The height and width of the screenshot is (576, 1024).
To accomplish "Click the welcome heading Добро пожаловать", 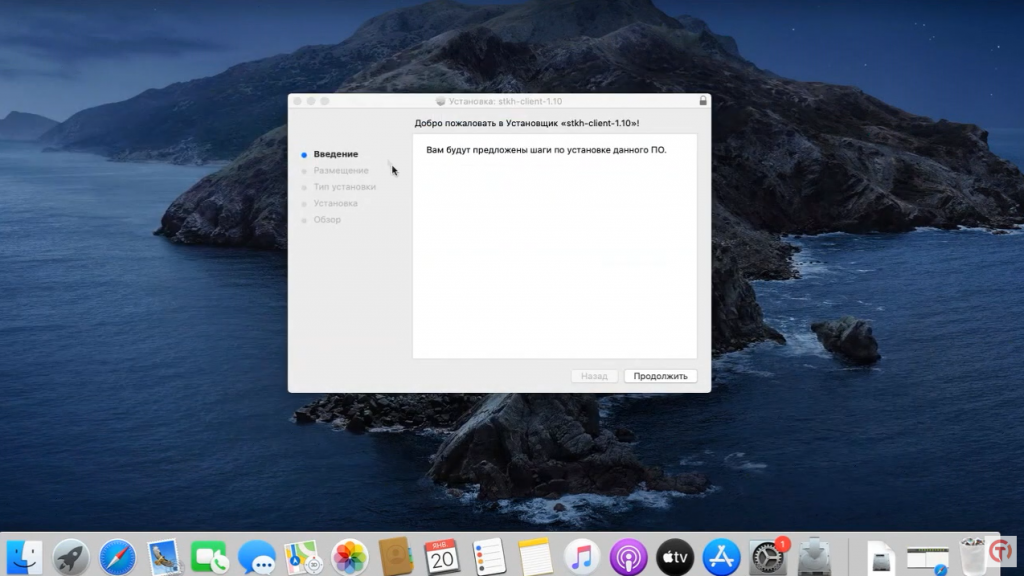I will pos(526,123).
